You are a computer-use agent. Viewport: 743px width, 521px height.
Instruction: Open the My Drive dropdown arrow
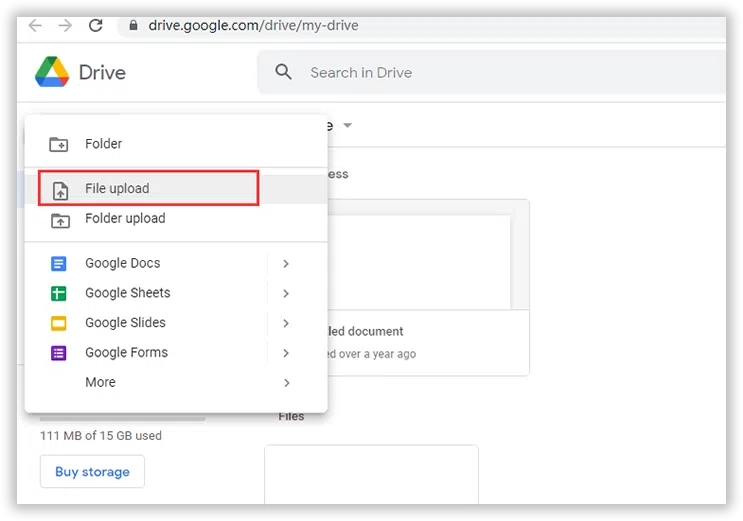(x=348, y=126)
